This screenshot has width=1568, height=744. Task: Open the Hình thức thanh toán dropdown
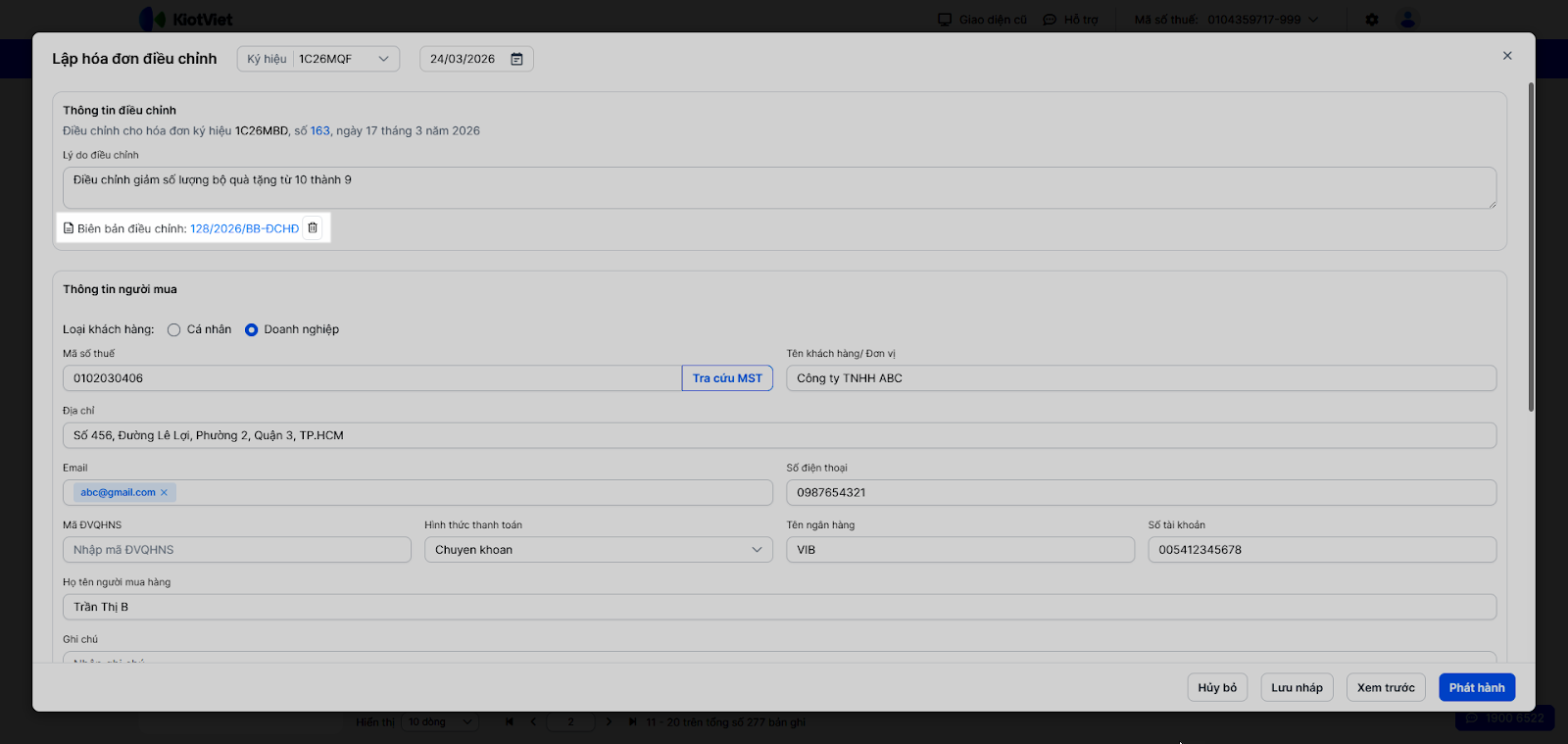598,550
